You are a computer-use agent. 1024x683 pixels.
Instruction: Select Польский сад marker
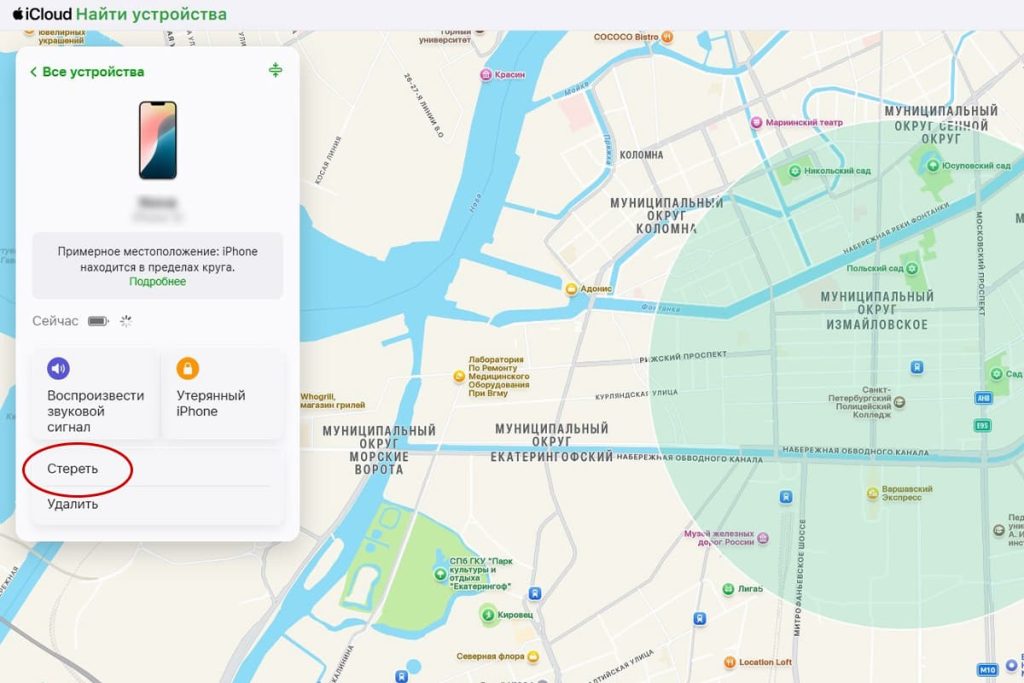[912, 268]
